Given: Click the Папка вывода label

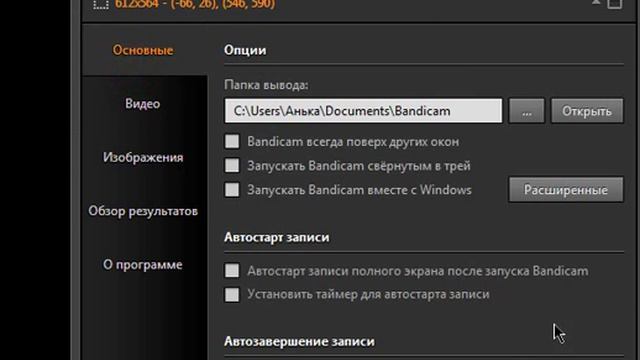Looking at the screenshot, I should (266, 85).
